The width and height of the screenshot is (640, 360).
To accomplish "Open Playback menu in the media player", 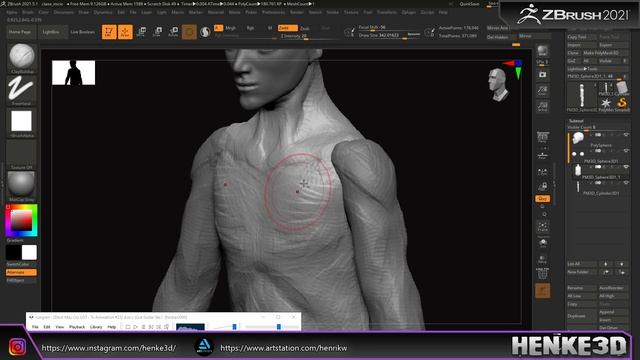I will point(77,327).
